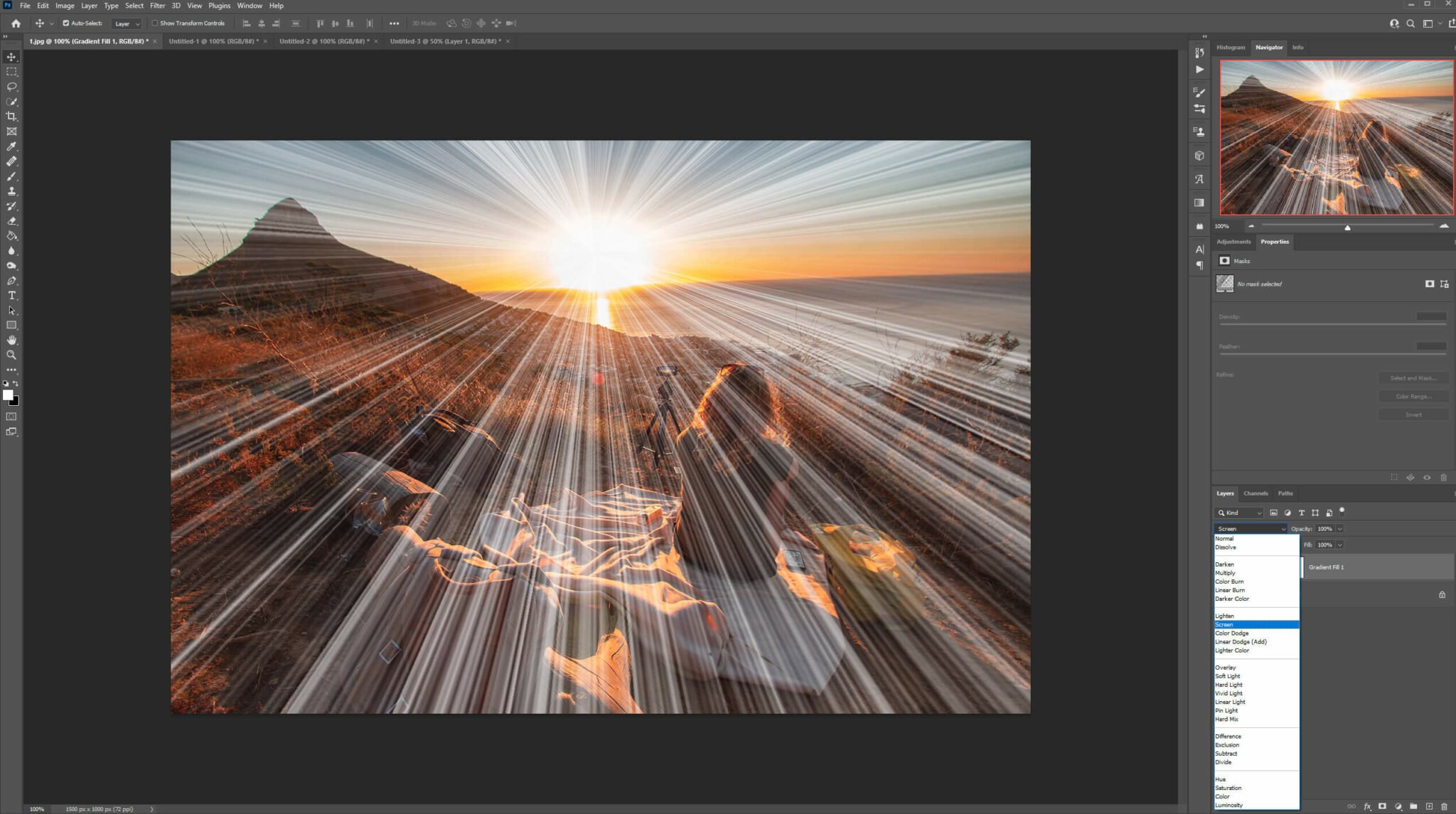Select the Clone Stamp tool
1456x814 pixels.
pos(11,191)
